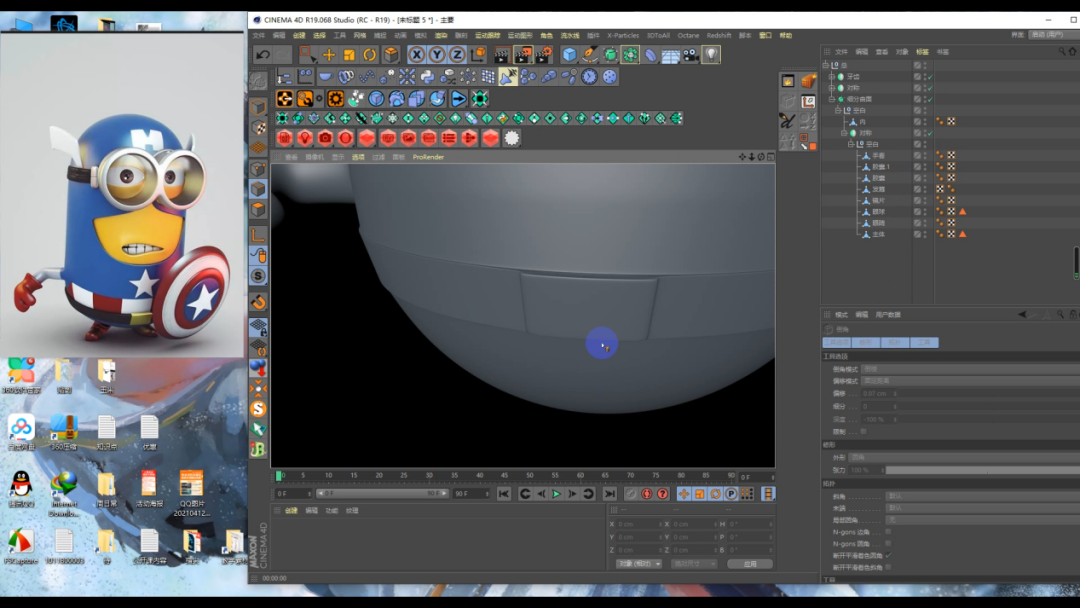
Task: Open the Octane menu
Action: point(688,35)
